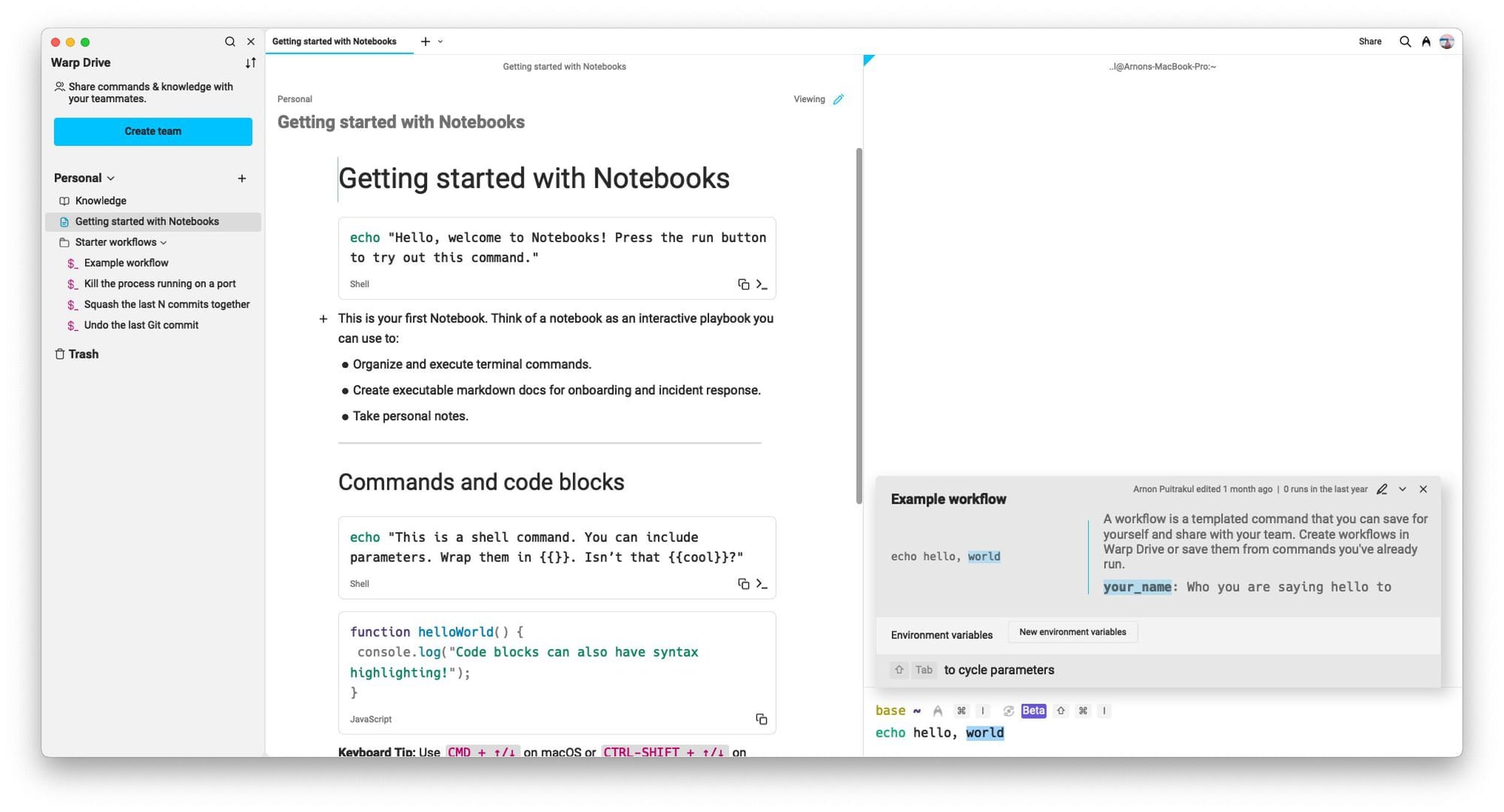Open the new tab options dropdown arrow

pos(441,42)
